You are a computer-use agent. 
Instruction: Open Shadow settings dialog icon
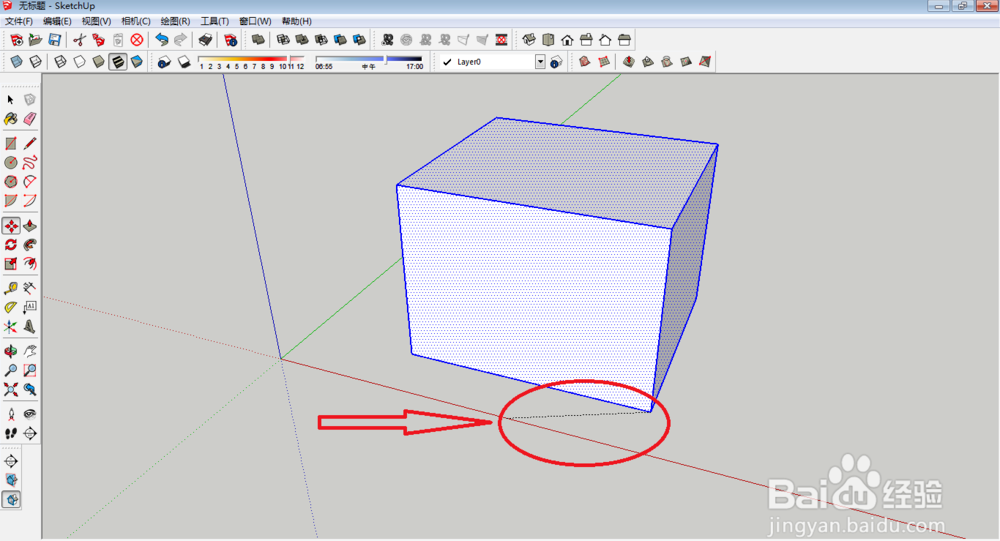(164, 62)
